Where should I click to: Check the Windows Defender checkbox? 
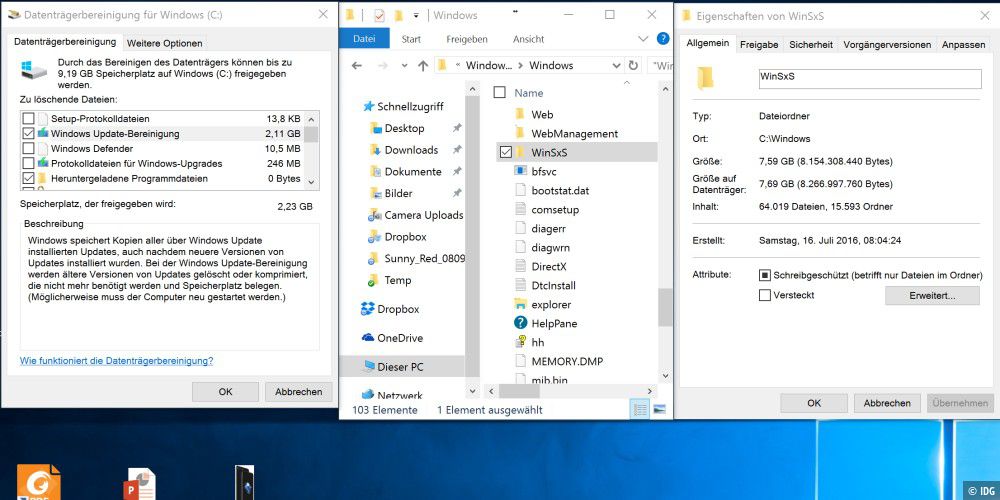[x=28, y=149]
